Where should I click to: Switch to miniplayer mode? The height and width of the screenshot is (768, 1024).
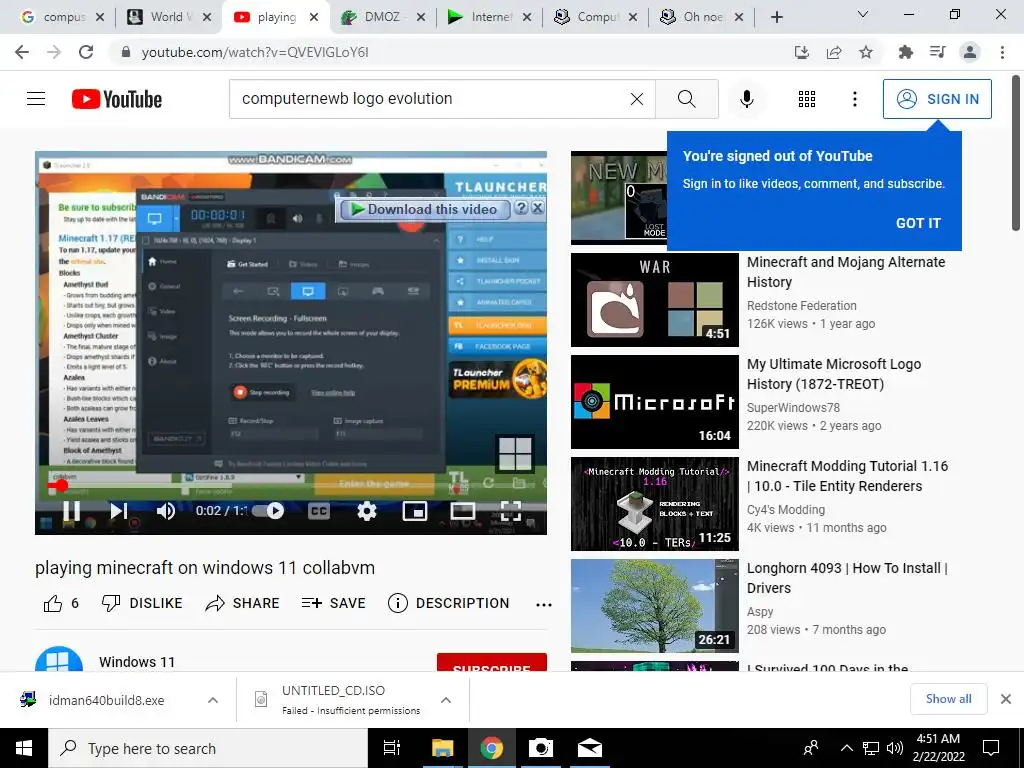[x=415, y=511]
